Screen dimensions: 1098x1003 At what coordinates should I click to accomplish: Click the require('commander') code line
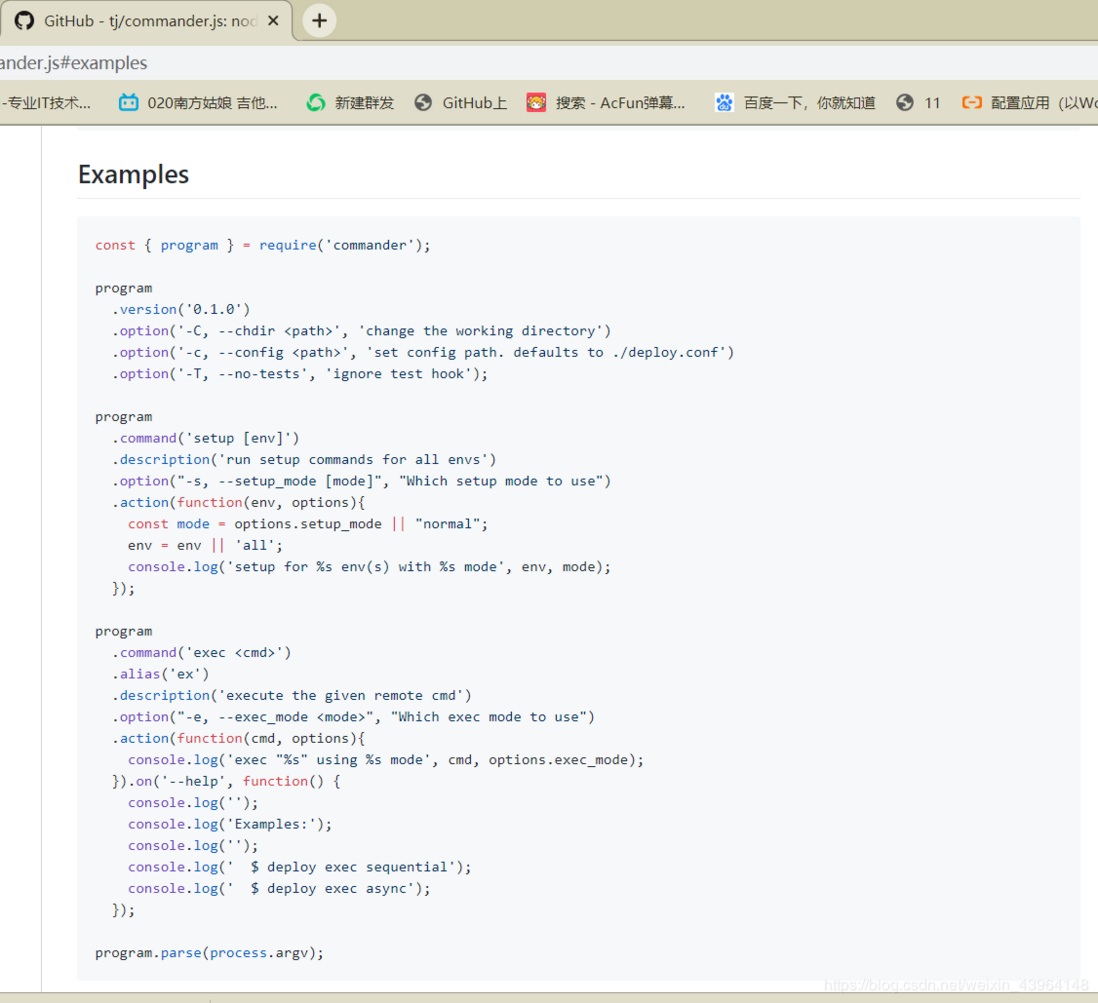263,245
